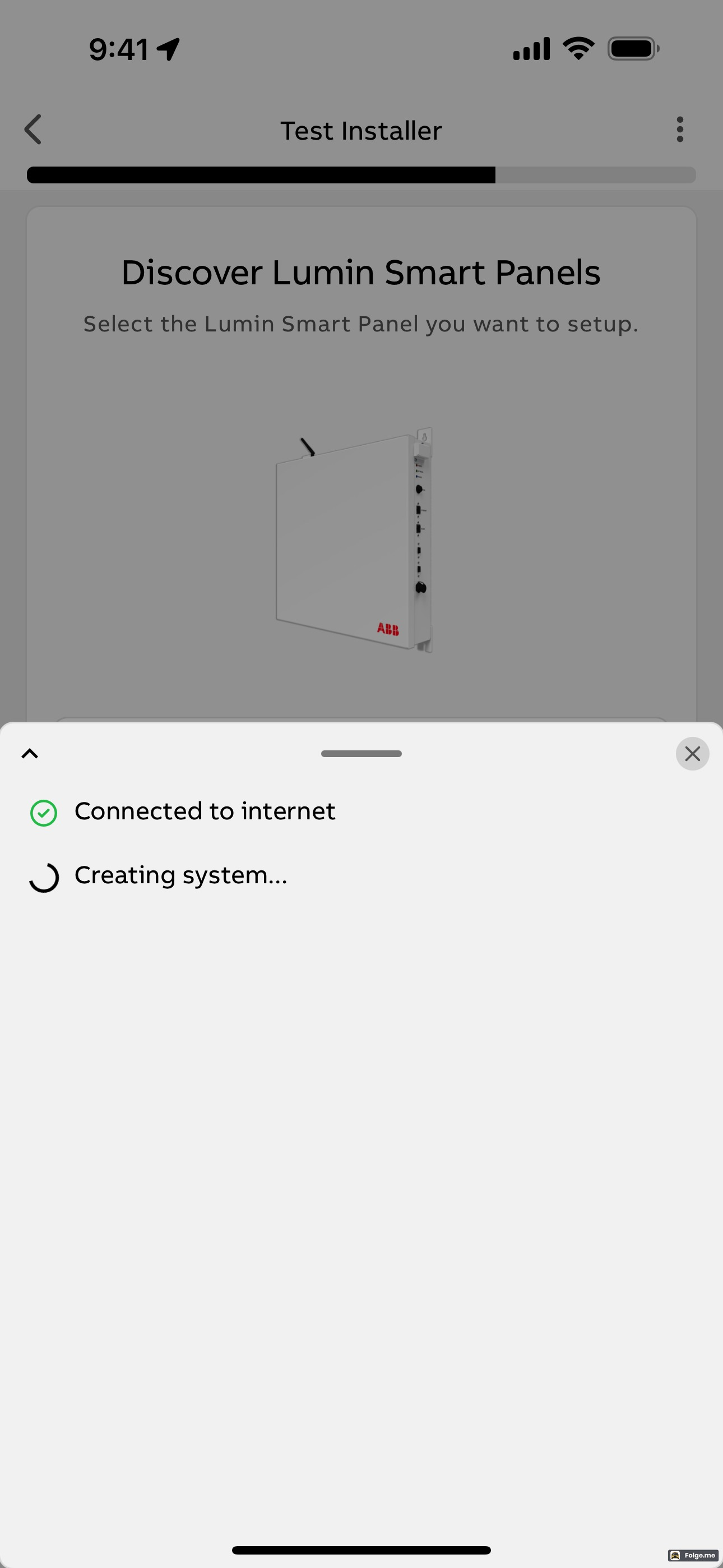The height and width of the screenshot is (1568, 723).
Task: Click the red ABB logo on panel
Action: tap(388, 629)
